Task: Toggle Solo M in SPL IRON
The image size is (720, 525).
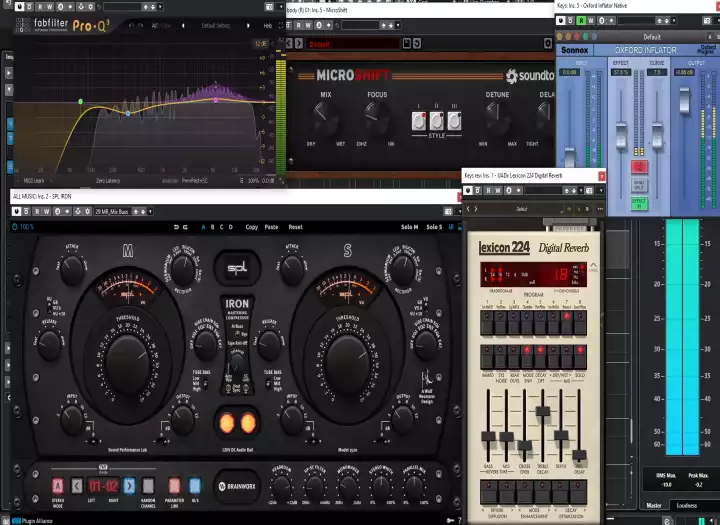Action: click(x=409, y=227)
